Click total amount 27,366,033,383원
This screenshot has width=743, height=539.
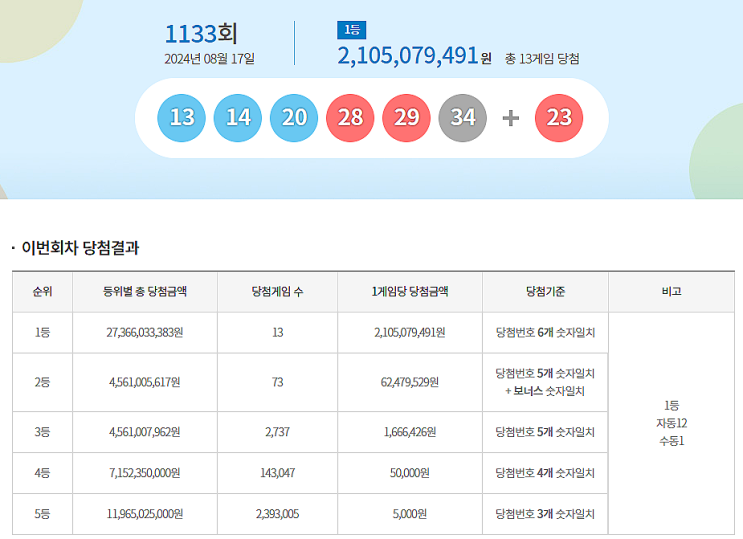point(145,332)
